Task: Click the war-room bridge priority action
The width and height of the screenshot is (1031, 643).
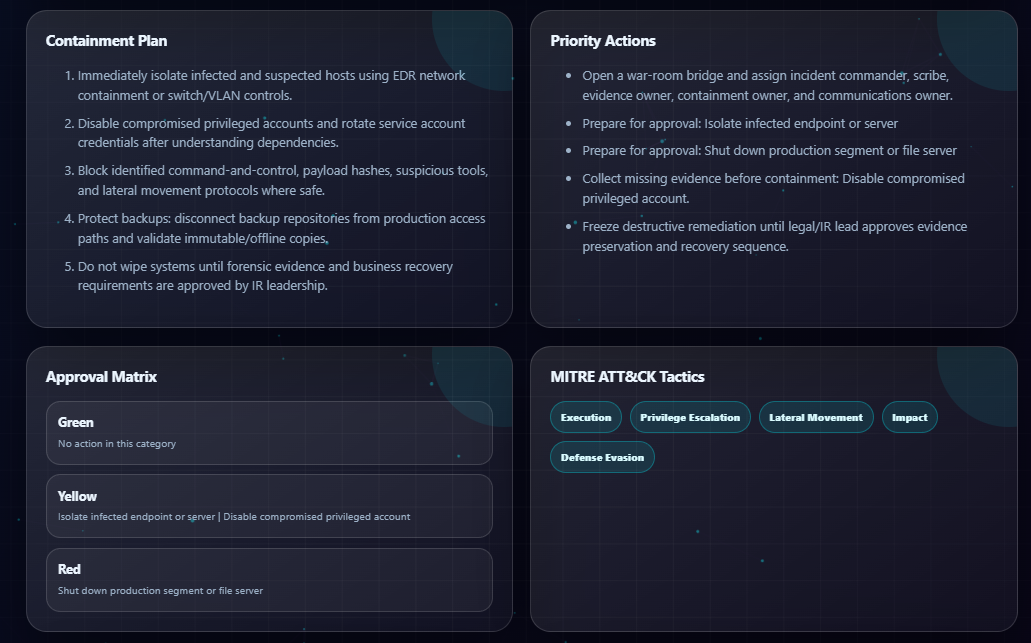Action: coord(767,85)
